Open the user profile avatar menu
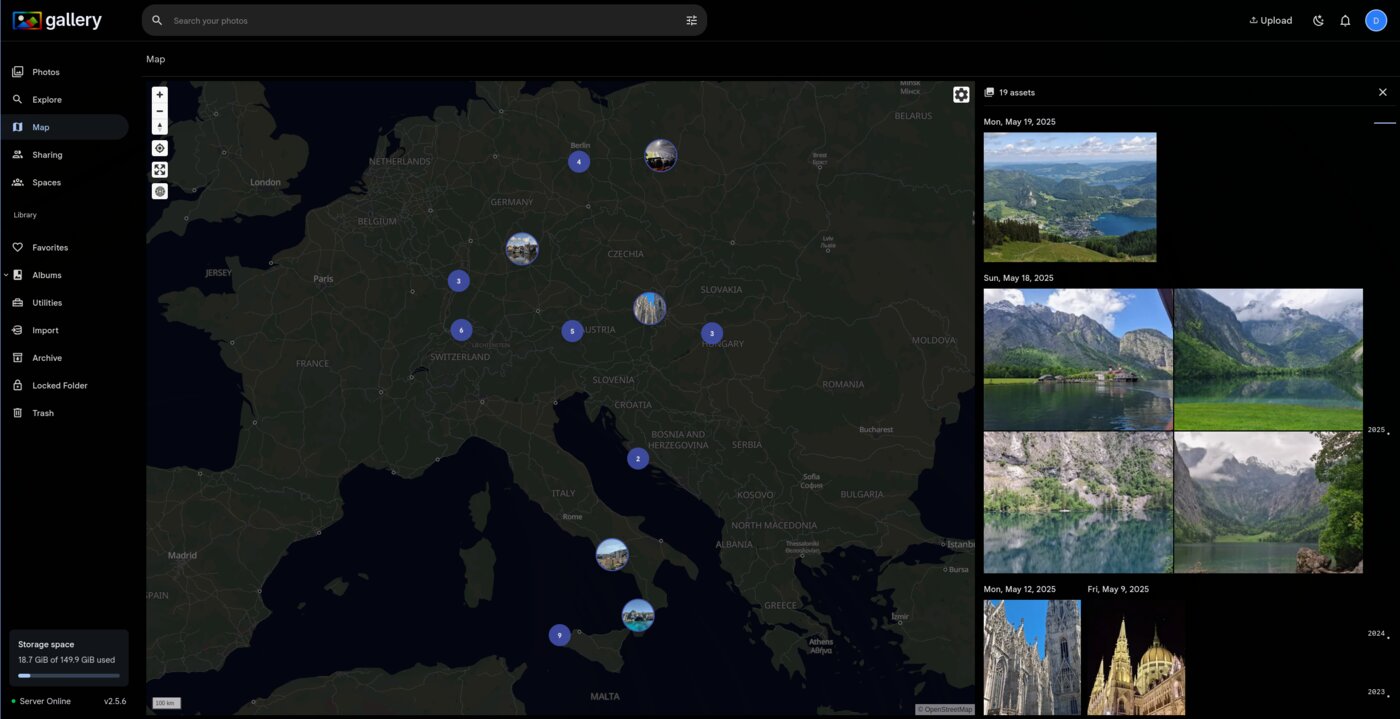This screenshot has height=719, width=1400. (x=1376, y=19)
